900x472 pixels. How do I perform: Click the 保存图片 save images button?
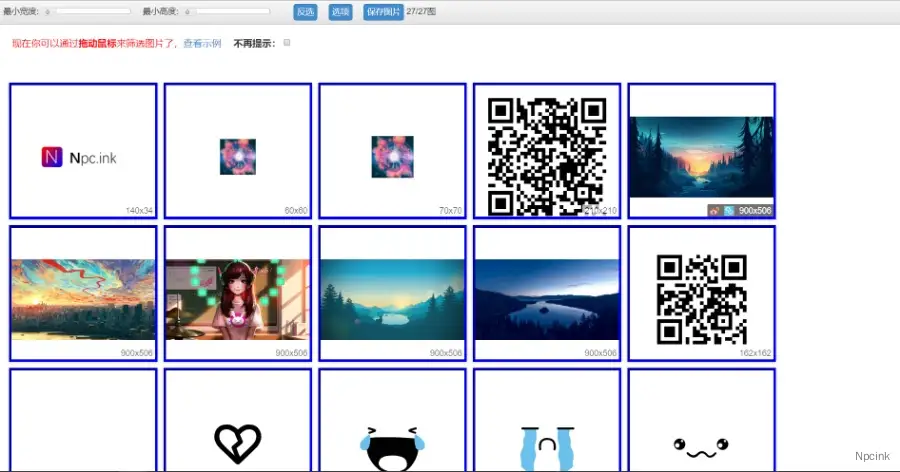(382, 12)
